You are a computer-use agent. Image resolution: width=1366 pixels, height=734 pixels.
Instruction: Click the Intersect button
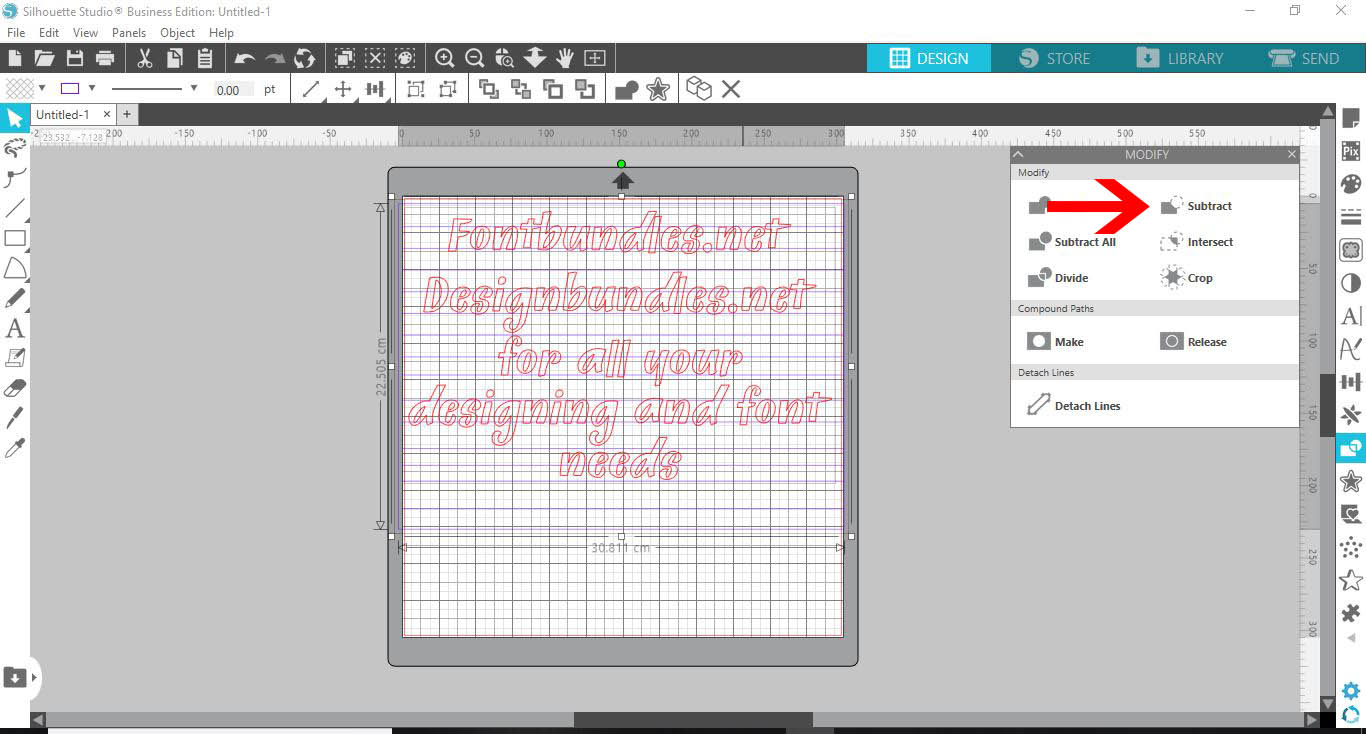tap(1196, 242)
